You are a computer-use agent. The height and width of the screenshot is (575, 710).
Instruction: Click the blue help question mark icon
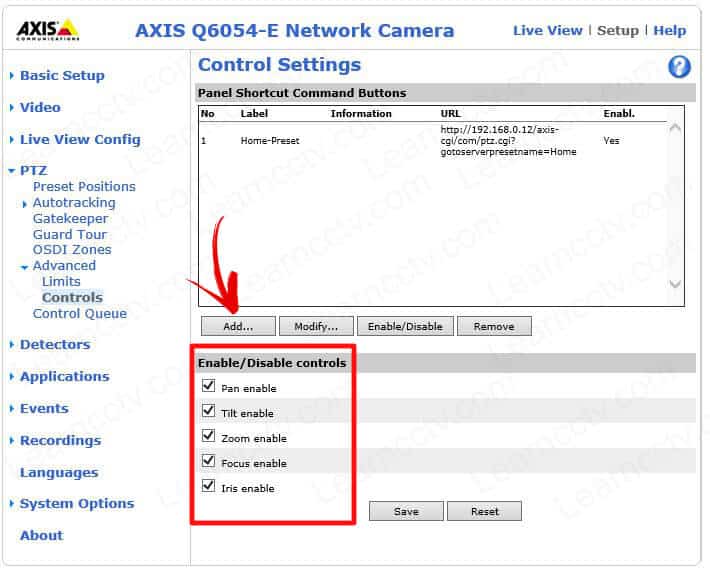click(679, 67)
